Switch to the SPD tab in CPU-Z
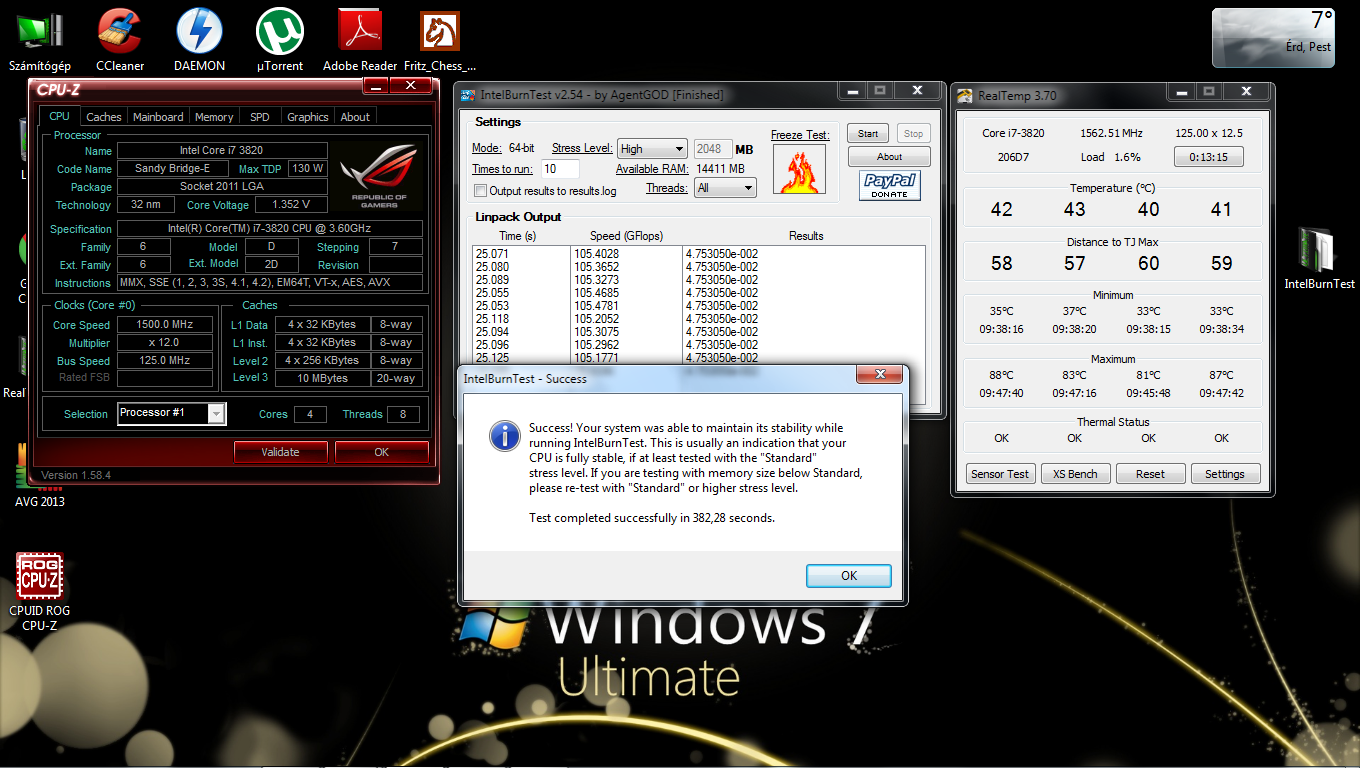 click(x=260, y=117)
